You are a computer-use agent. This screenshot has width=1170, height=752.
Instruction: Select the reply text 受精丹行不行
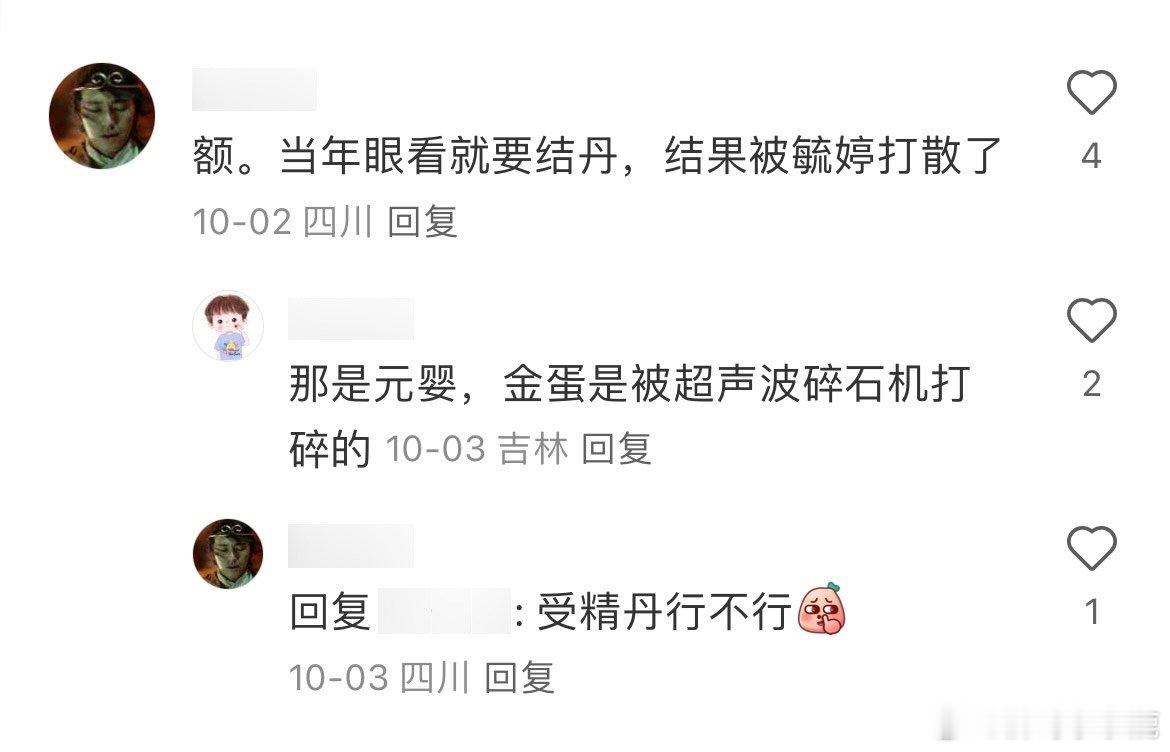click(663, 612)
